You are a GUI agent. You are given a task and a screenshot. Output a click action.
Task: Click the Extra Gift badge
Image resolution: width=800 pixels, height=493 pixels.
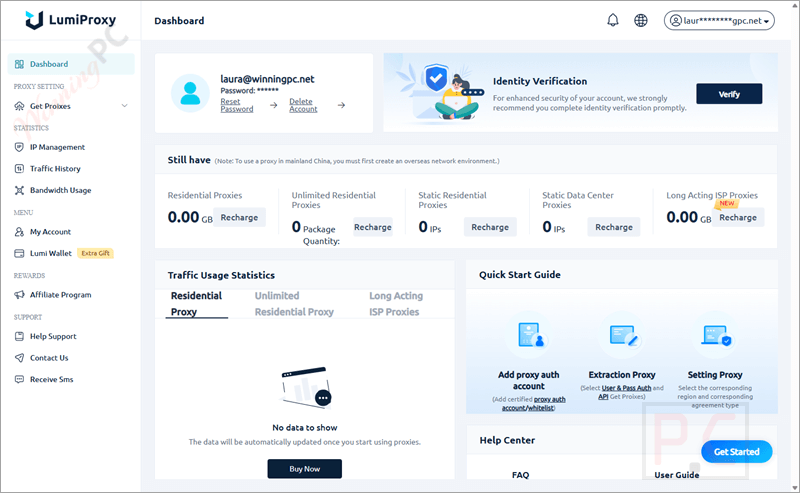[x=95, y=253]
